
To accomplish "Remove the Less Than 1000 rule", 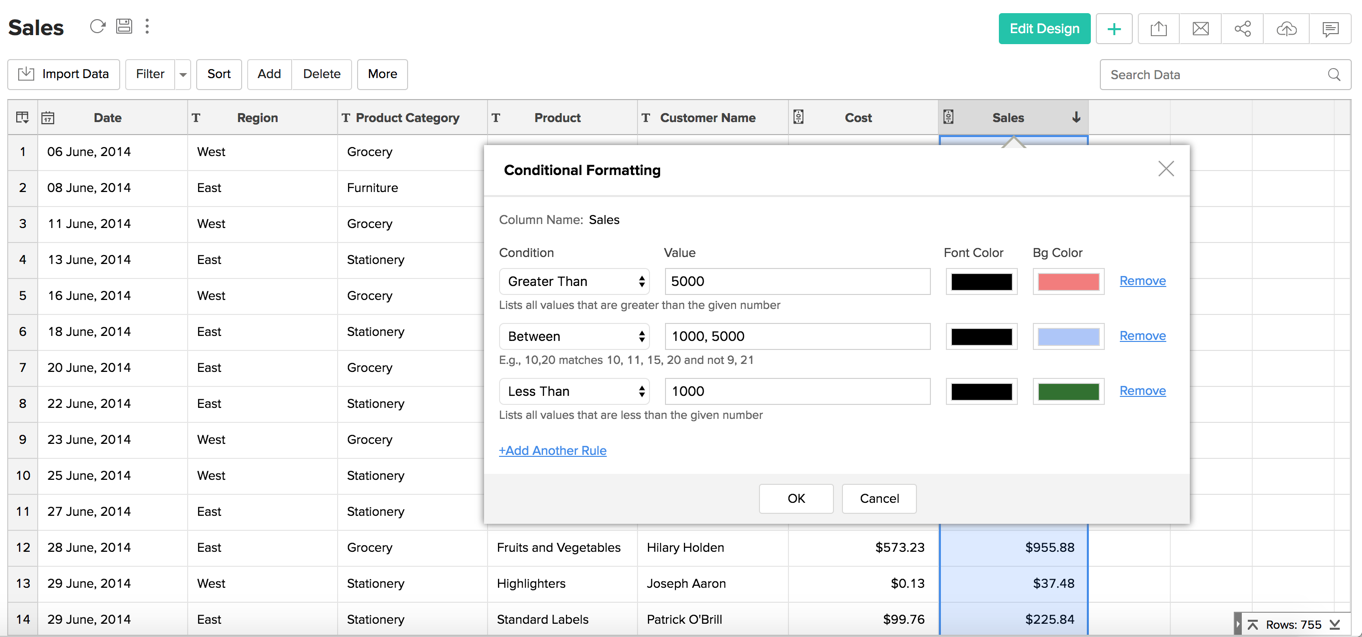I will click(1142, 391).
